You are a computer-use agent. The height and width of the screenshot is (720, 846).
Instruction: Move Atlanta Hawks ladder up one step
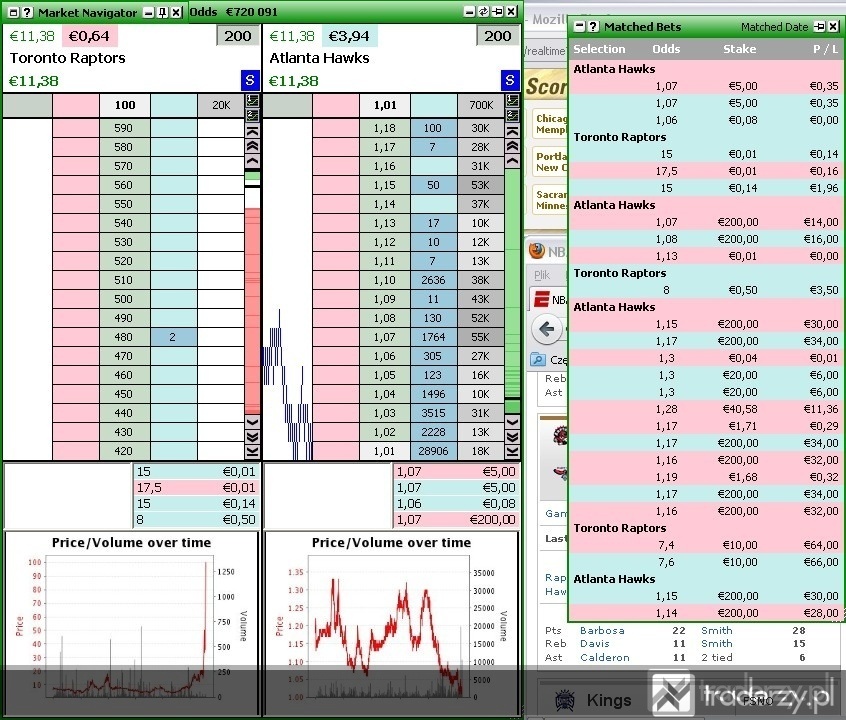click(513, 160)
